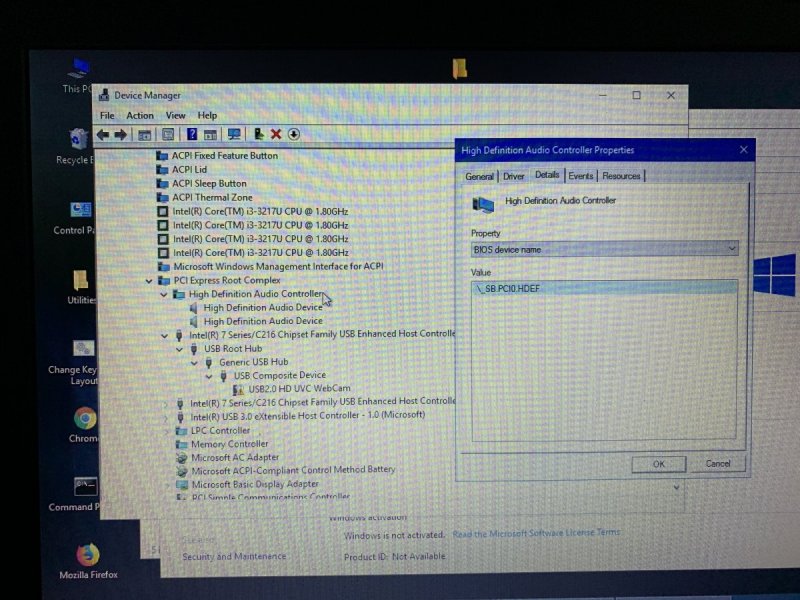This screenshot has height=600, width=800.
Task: Click the blue Help question-mark toolbar icon
Action: click(192, 134)
